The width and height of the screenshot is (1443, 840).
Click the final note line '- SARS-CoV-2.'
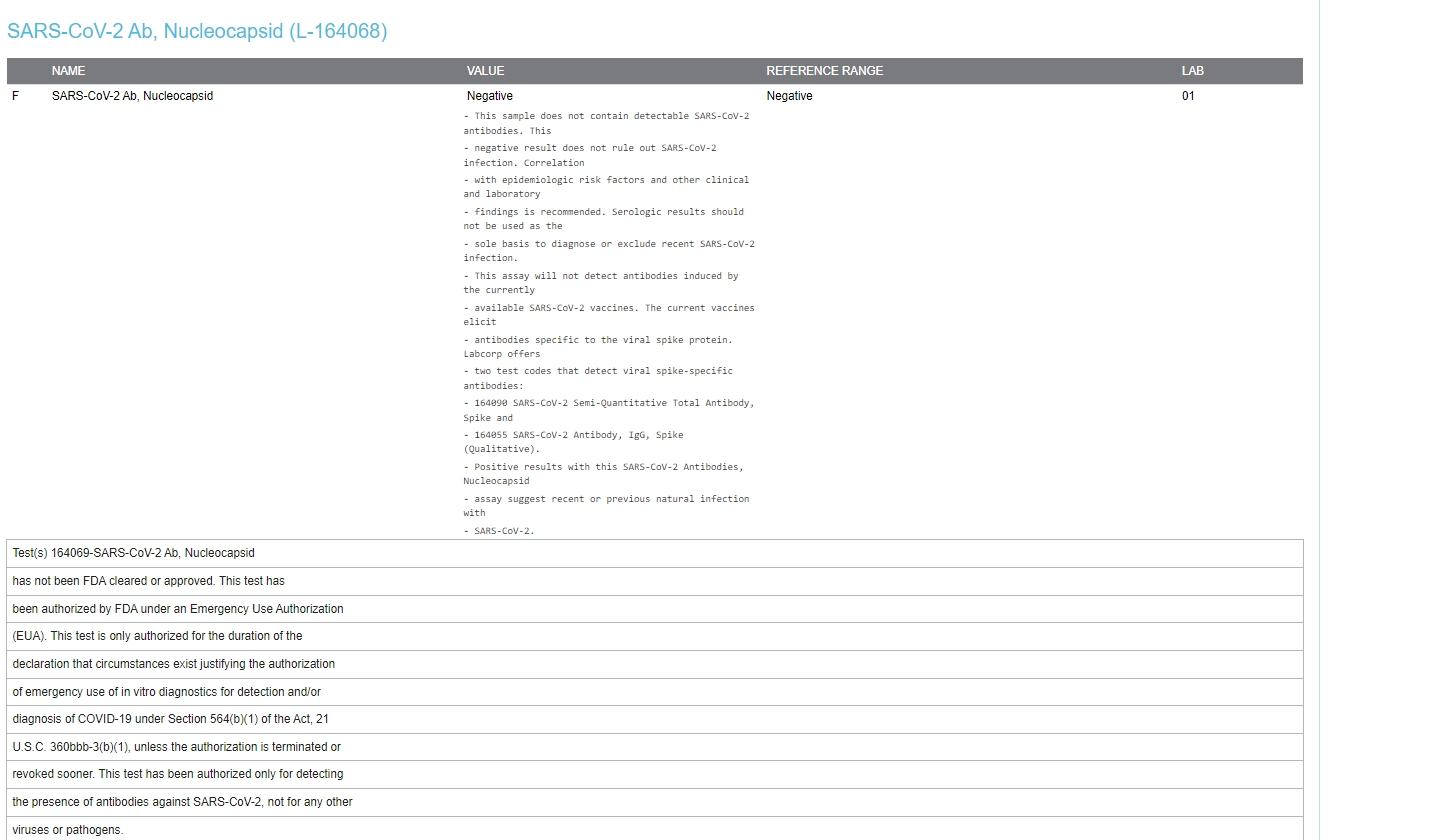(499, 531)
